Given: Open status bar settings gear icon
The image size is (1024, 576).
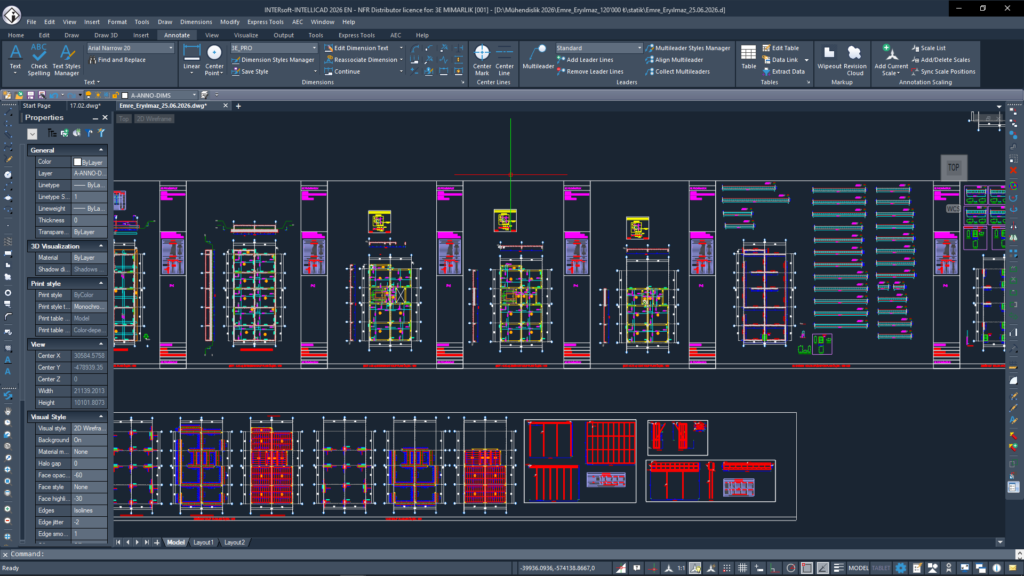Looking at the screenshot, I should pos(901,568).
